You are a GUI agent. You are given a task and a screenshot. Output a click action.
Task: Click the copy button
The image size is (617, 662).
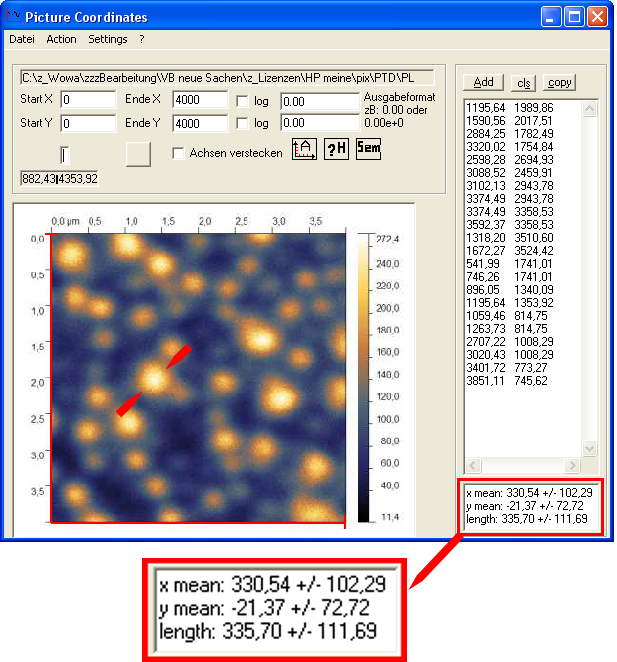point(560,82)
